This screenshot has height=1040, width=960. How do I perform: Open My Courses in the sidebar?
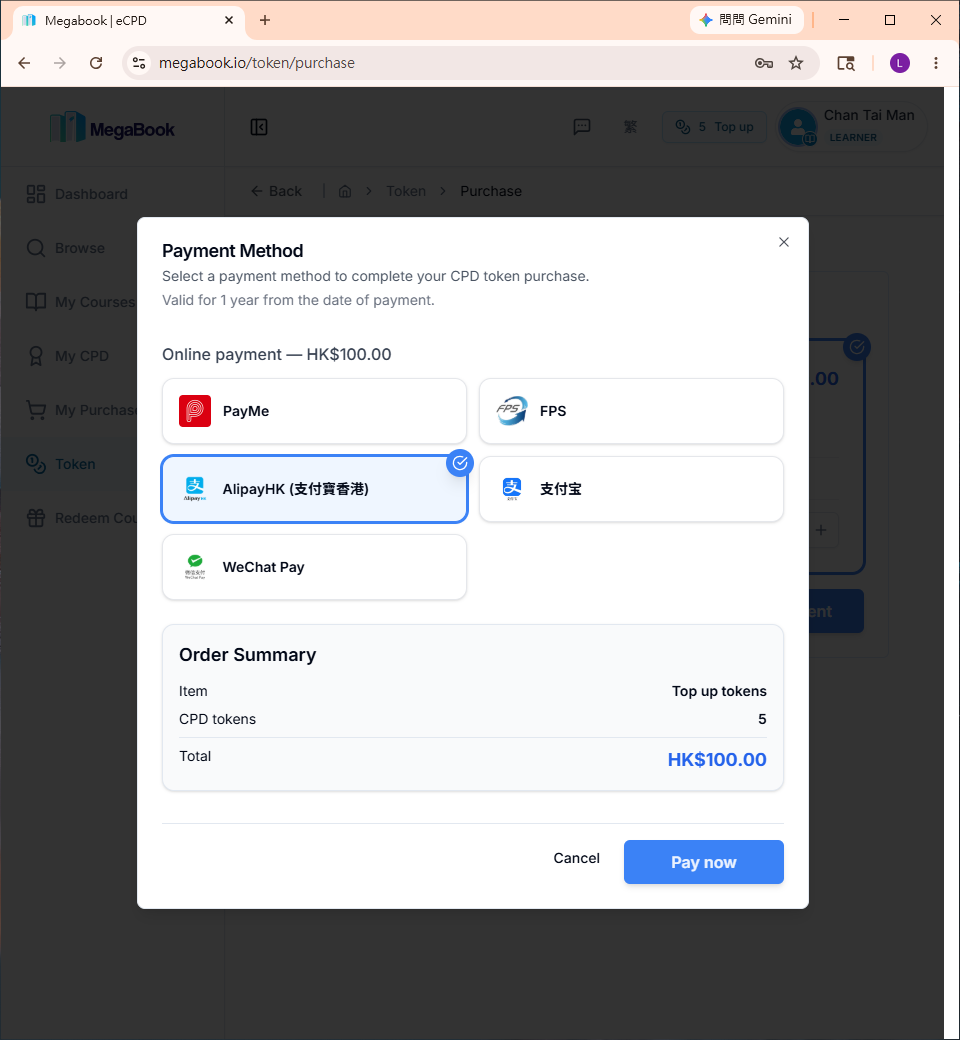(x=80, y=302)
